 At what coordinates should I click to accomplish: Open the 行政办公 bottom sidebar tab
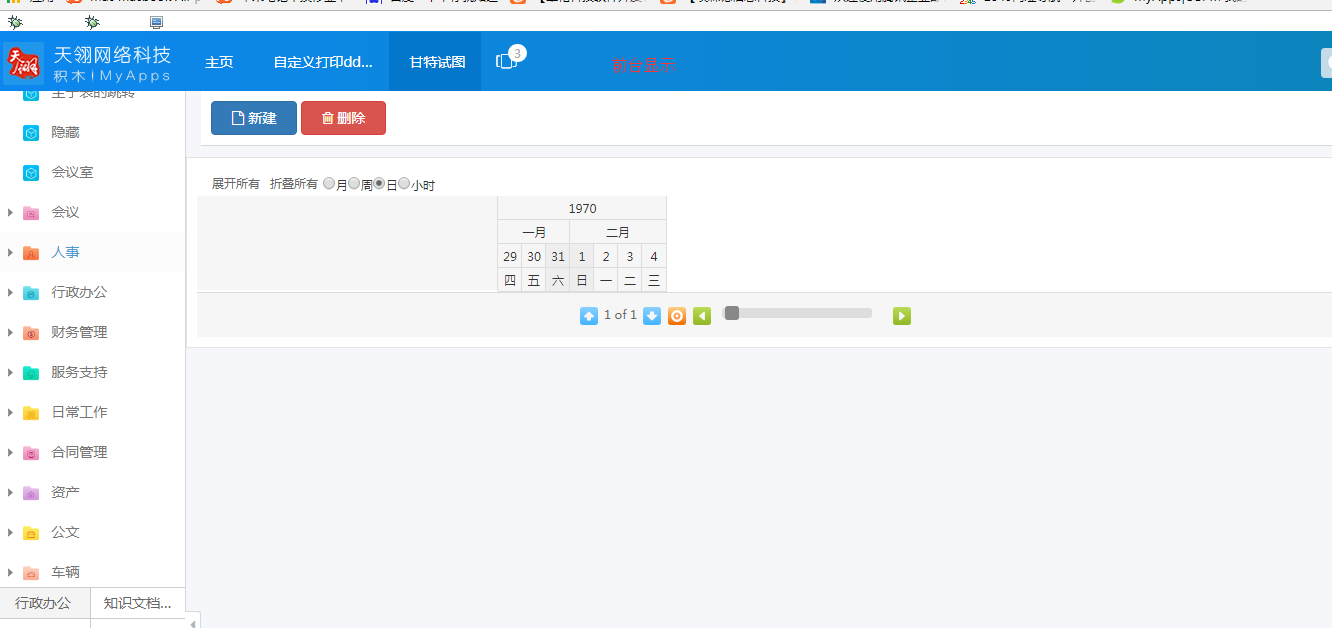point(43,603)
